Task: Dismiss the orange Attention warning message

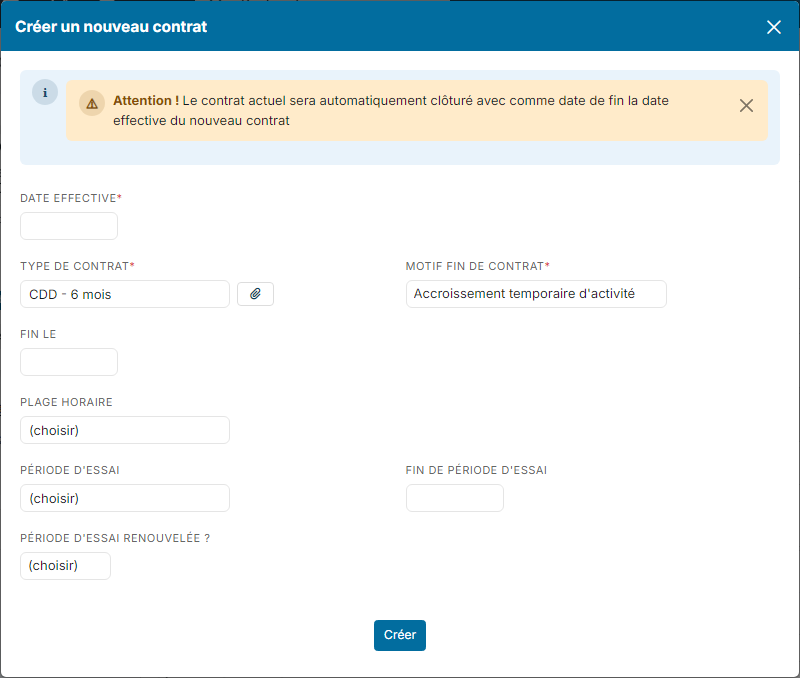Action: tap(746, 106)
